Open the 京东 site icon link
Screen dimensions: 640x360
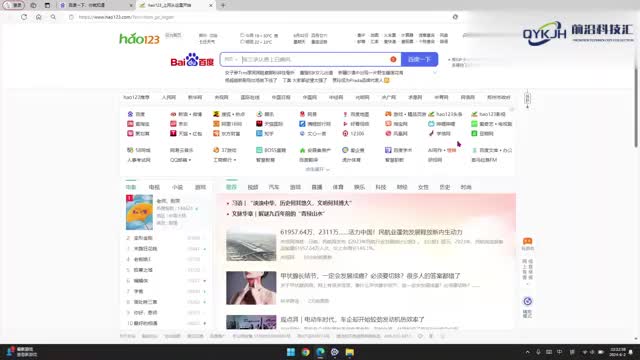(179, 124)
